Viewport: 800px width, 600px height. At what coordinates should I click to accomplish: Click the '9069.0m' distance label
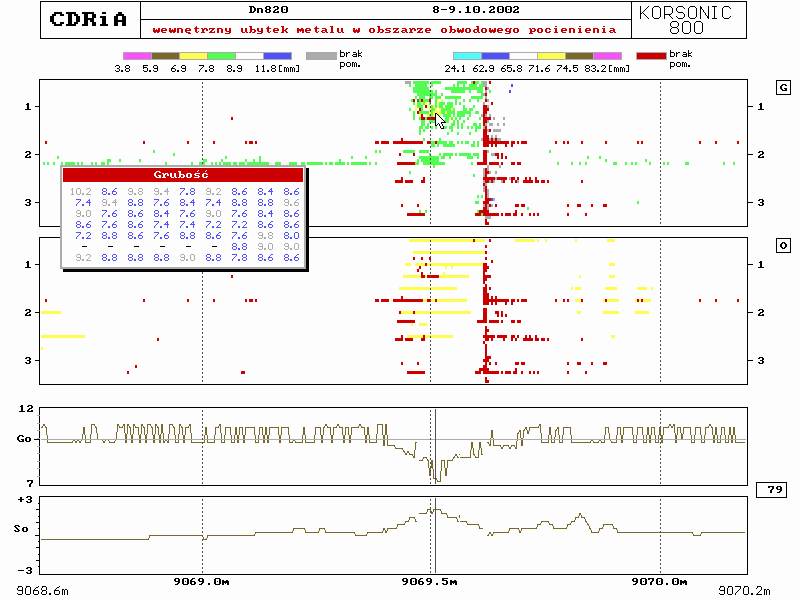point(202,582)
